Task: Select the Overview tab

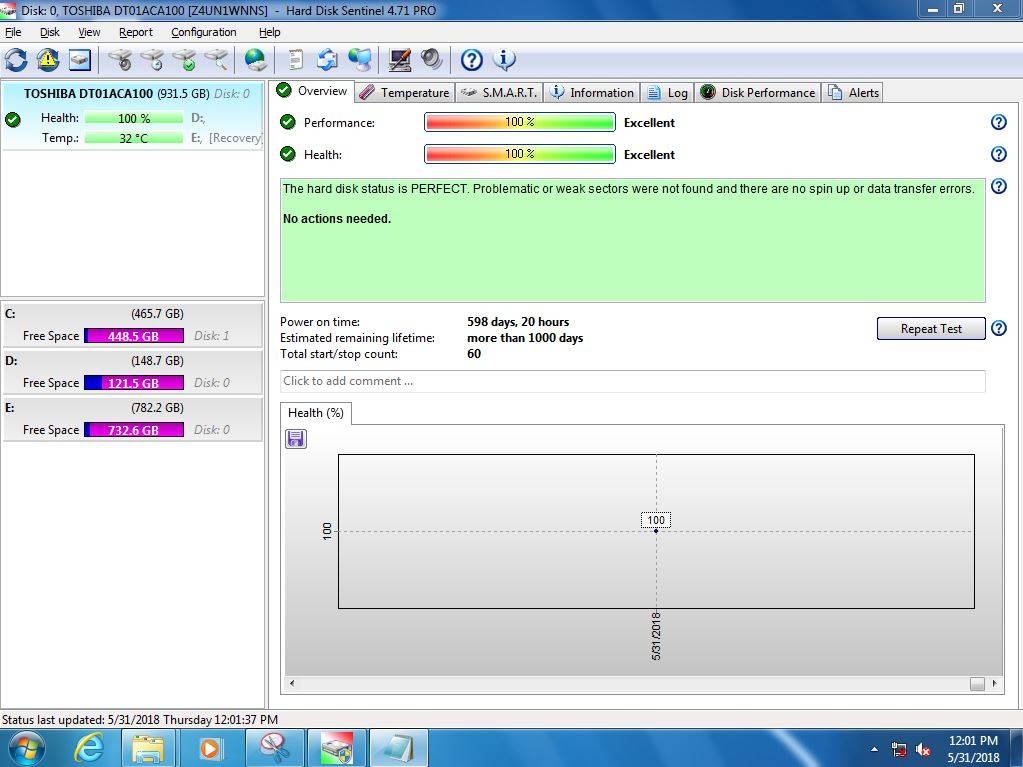Action: [312, 91]
